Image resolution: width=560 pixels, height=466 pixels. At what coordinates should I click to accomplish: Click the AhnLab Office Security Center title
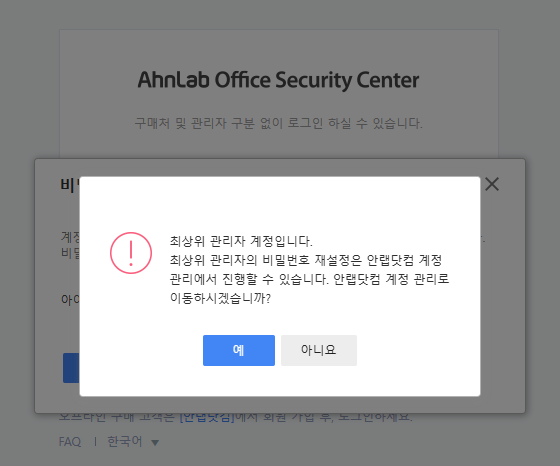click(278, 80)
